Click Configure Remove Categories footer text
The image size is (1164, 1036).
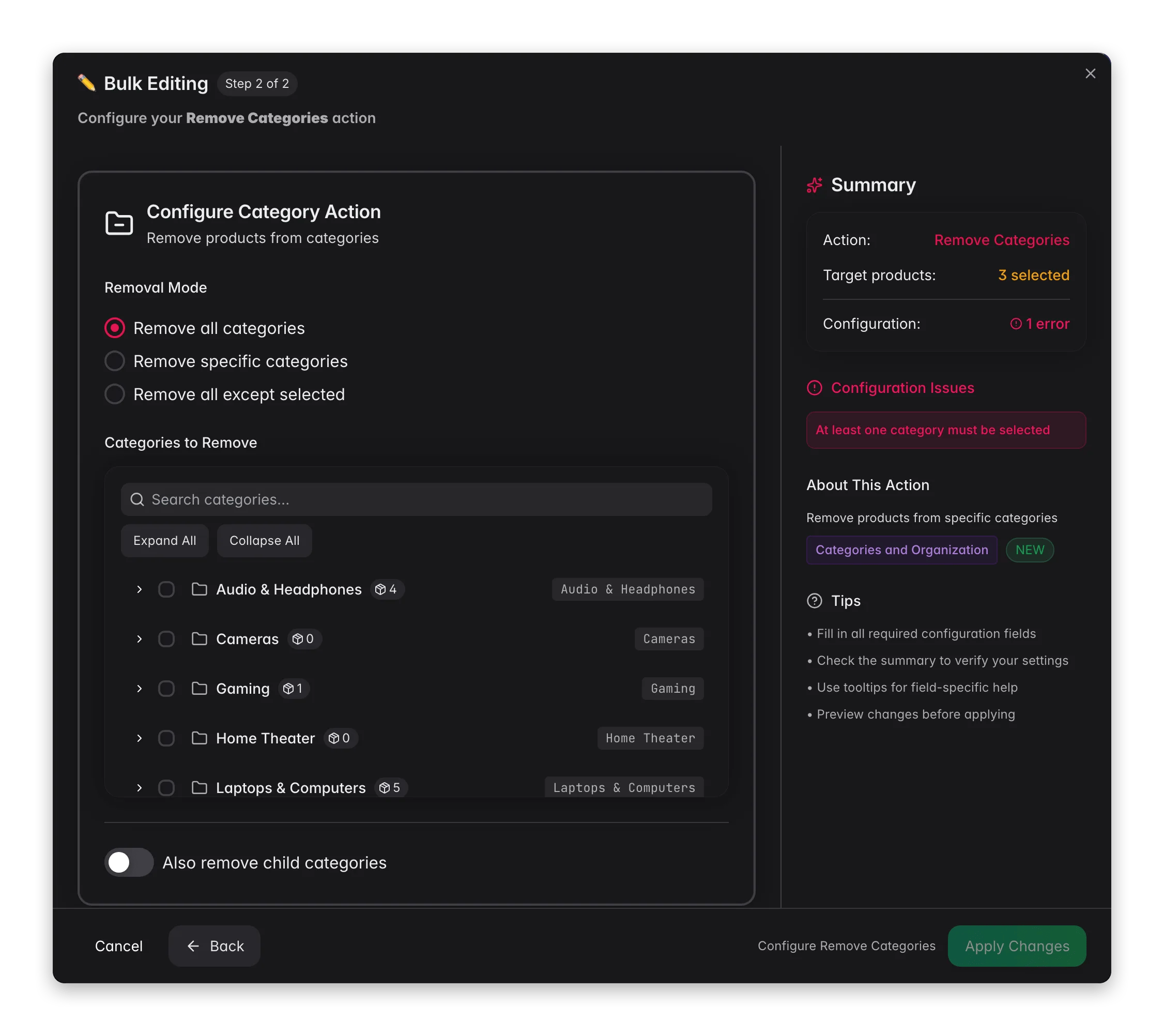[846, 946]
